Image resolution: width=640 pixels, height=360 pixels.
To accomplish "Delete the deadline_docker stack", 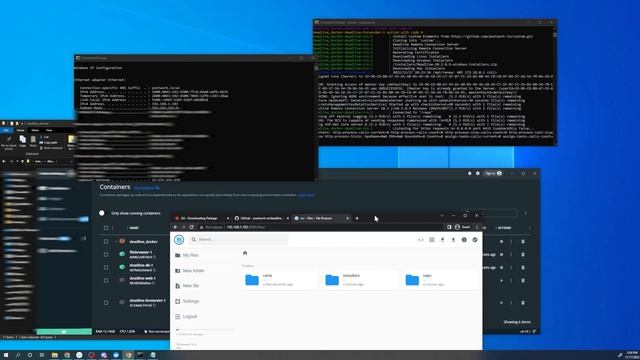I will (x=523, y=242).
